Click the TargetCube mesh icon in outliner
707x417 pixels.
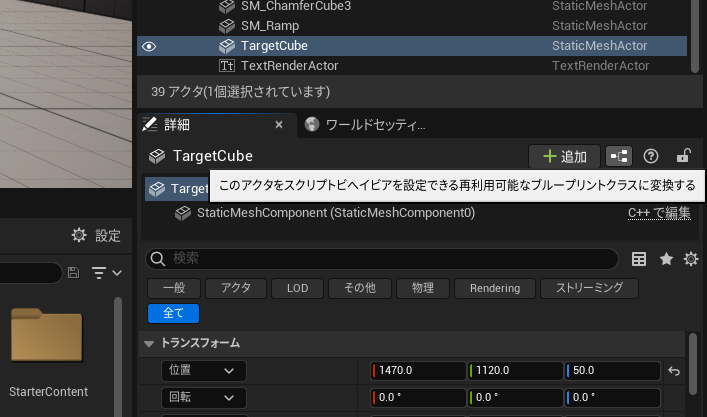(x=227, y=46)
